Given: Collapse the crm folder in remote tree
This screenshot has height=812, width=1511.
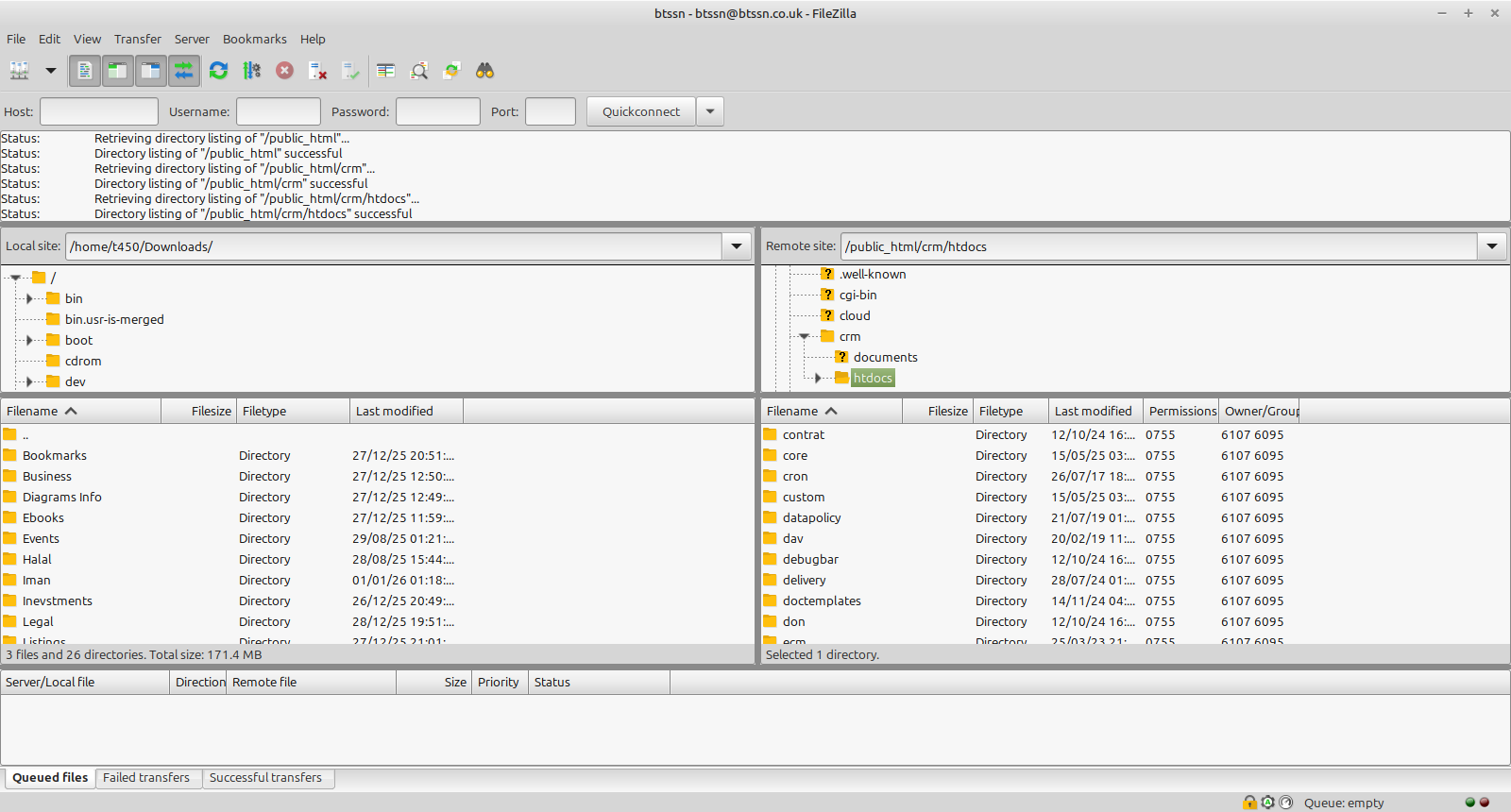Looking at the screenshot, I should tap(805, 336).
